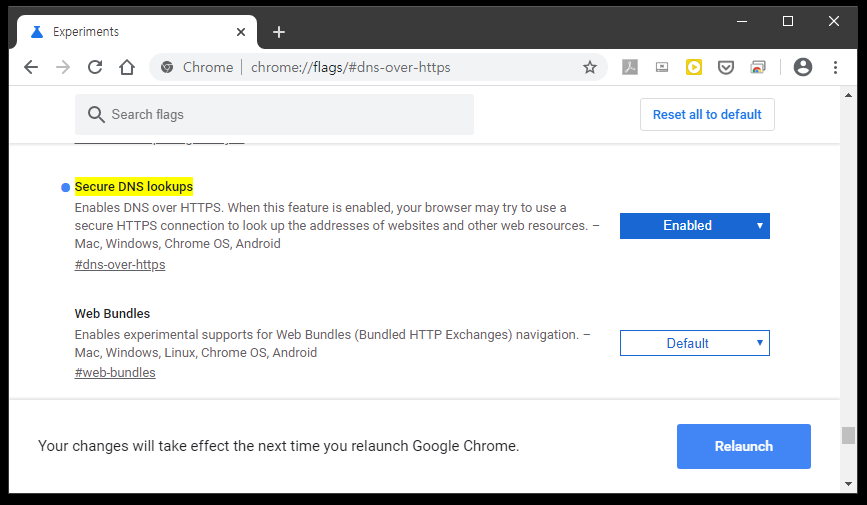867x505 pixels.
Task: Click Reset all to default
Action: pyautogui.click(x=707, y=114)
